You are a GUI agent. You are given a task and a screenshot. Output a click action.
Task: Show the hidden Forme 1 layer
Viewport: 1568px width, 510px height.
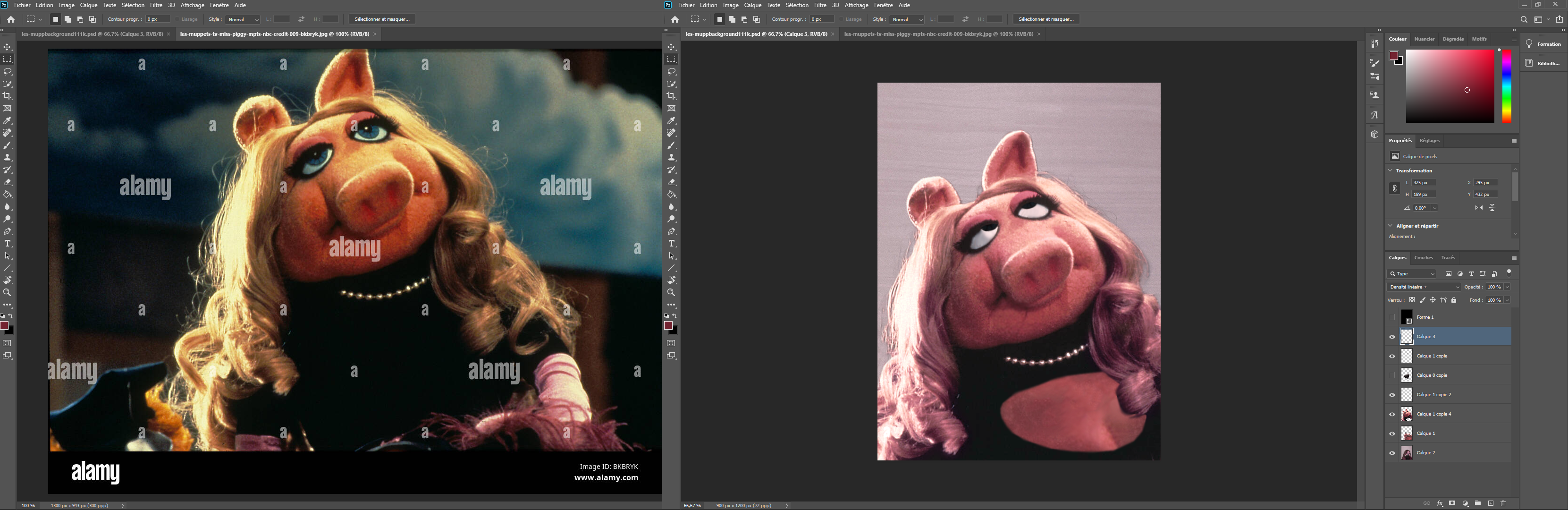[x=1392, y=317]
